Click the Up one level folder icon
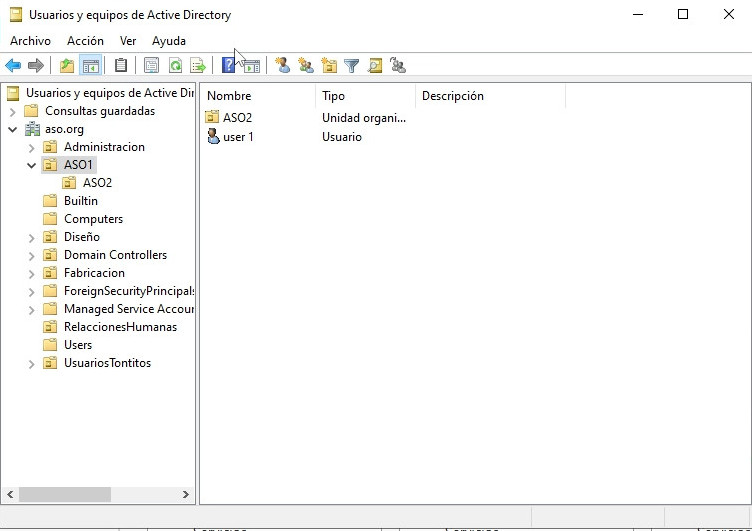Image resolution: width=752 pixels, height=531 pixels. (x=67, y=66)
